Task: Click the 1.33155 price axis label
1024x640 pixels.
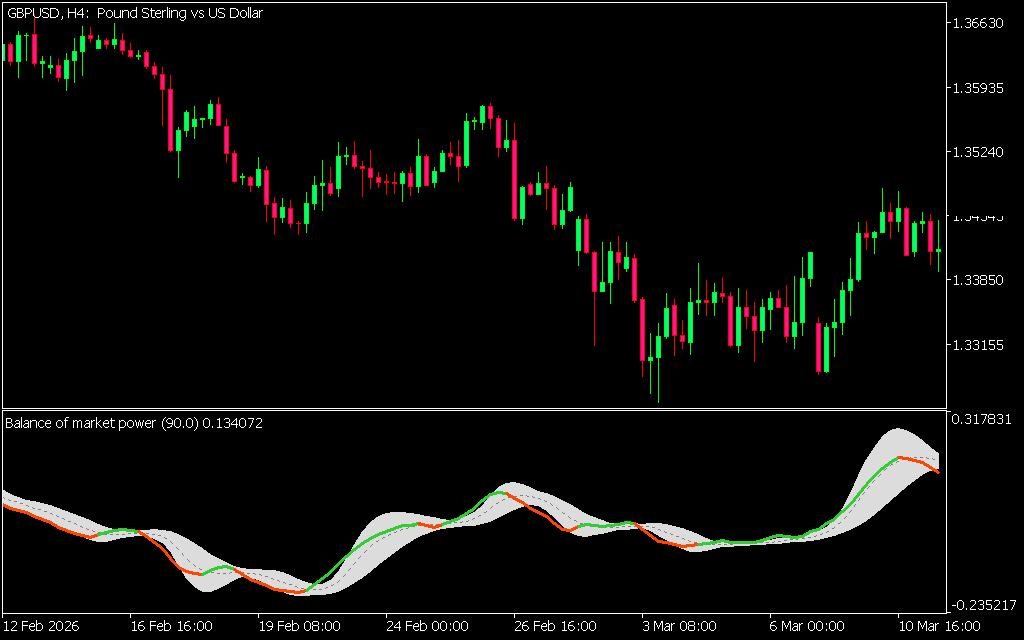Action: (980, 346)
